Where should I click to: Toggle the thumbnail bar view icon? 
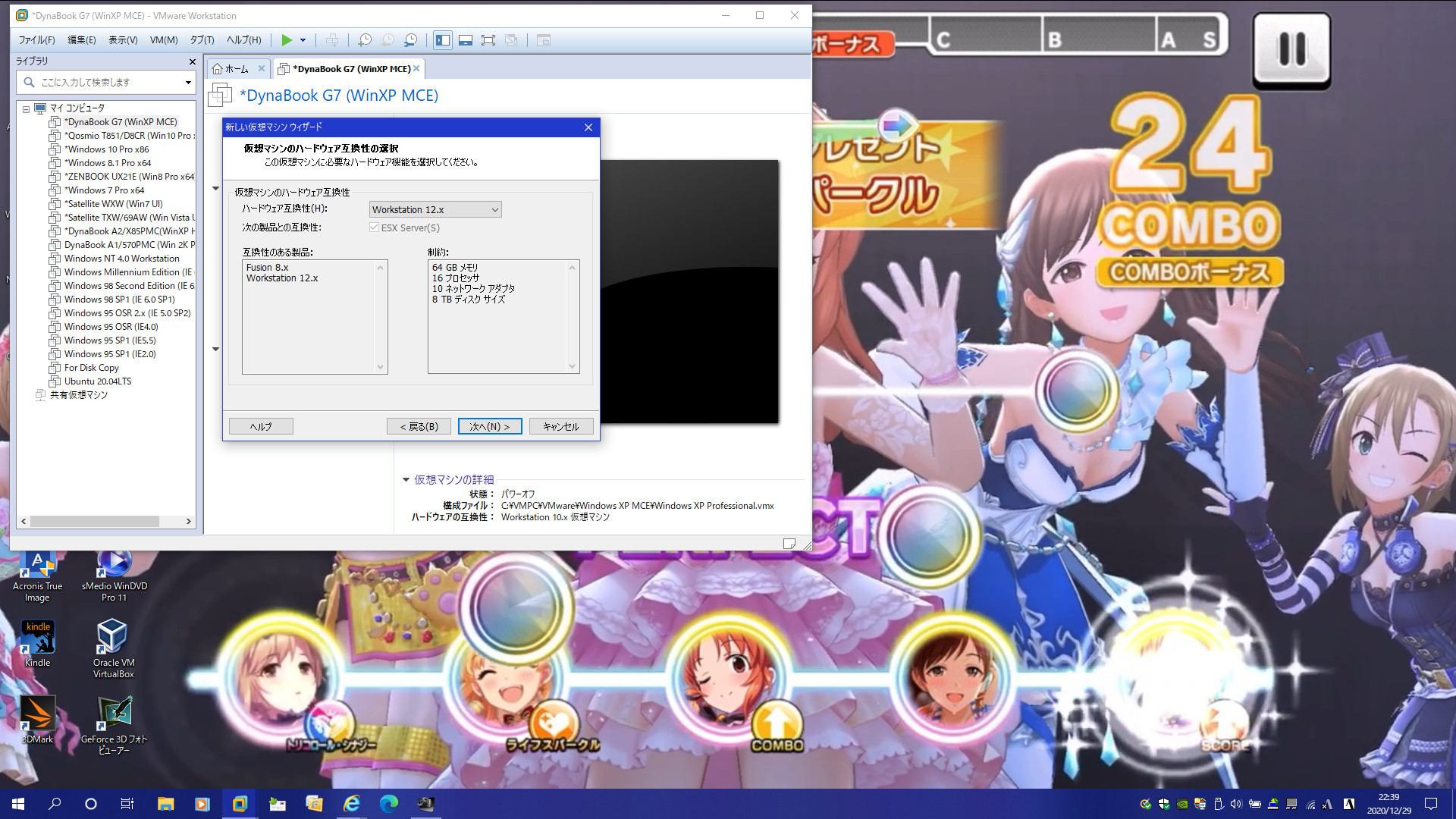pos(466,40)
